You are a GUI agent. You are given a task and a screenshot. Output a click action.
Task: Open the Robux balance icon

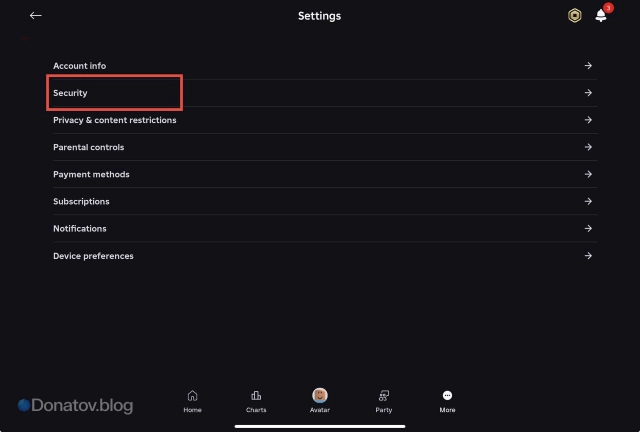pyautogui.click(x=574, y=16)
